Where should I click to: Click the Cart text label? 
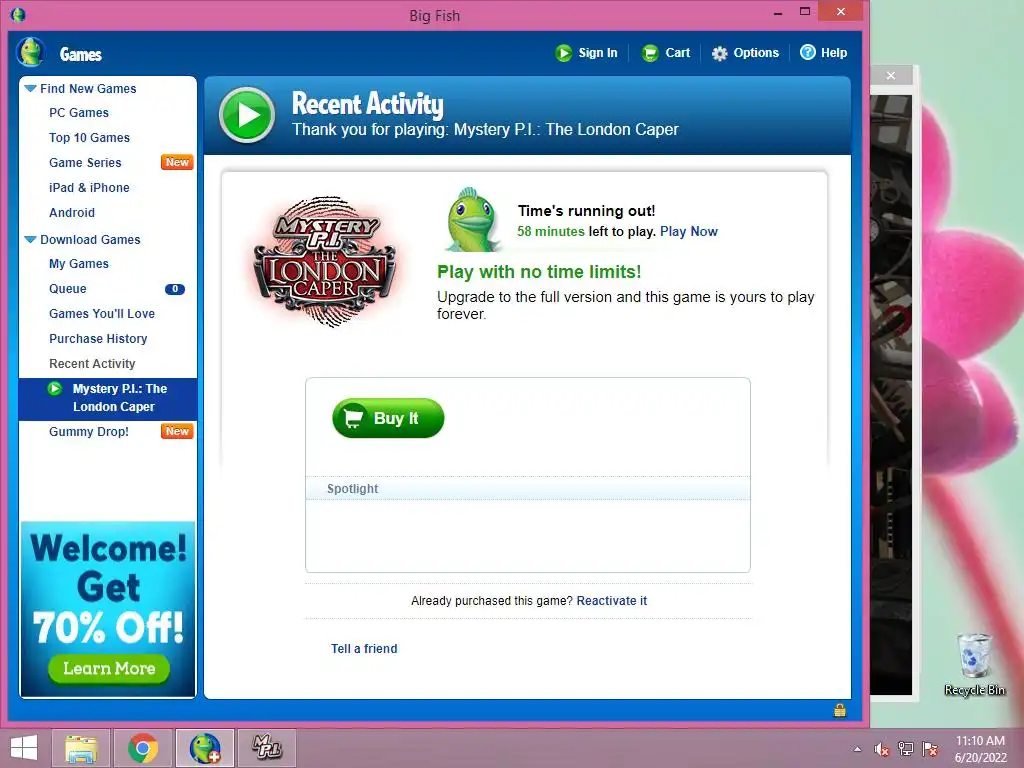(x=678, y=53)
